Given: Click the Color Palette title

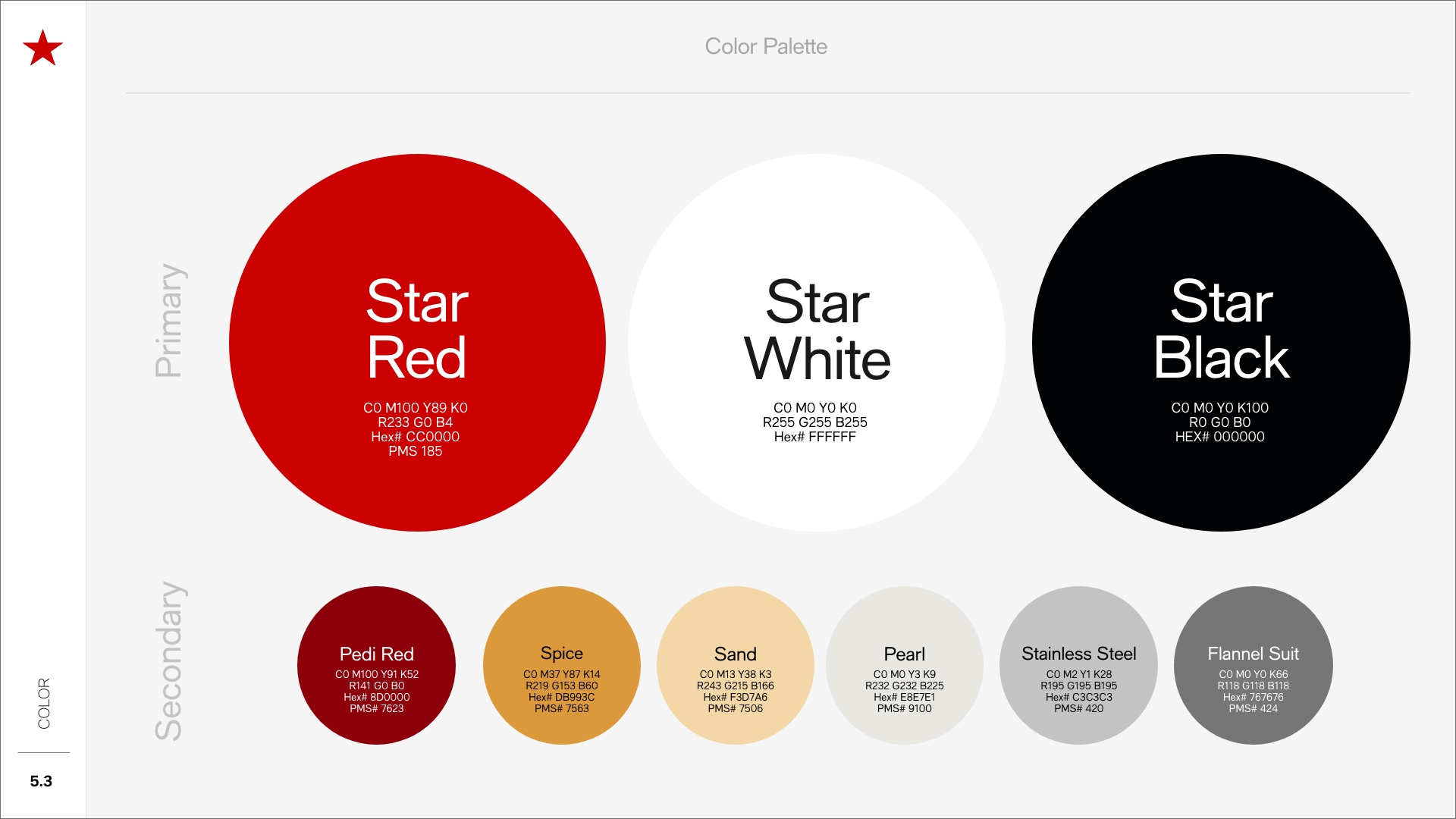Looking at the screenshot, I should [x=766, y=46].
